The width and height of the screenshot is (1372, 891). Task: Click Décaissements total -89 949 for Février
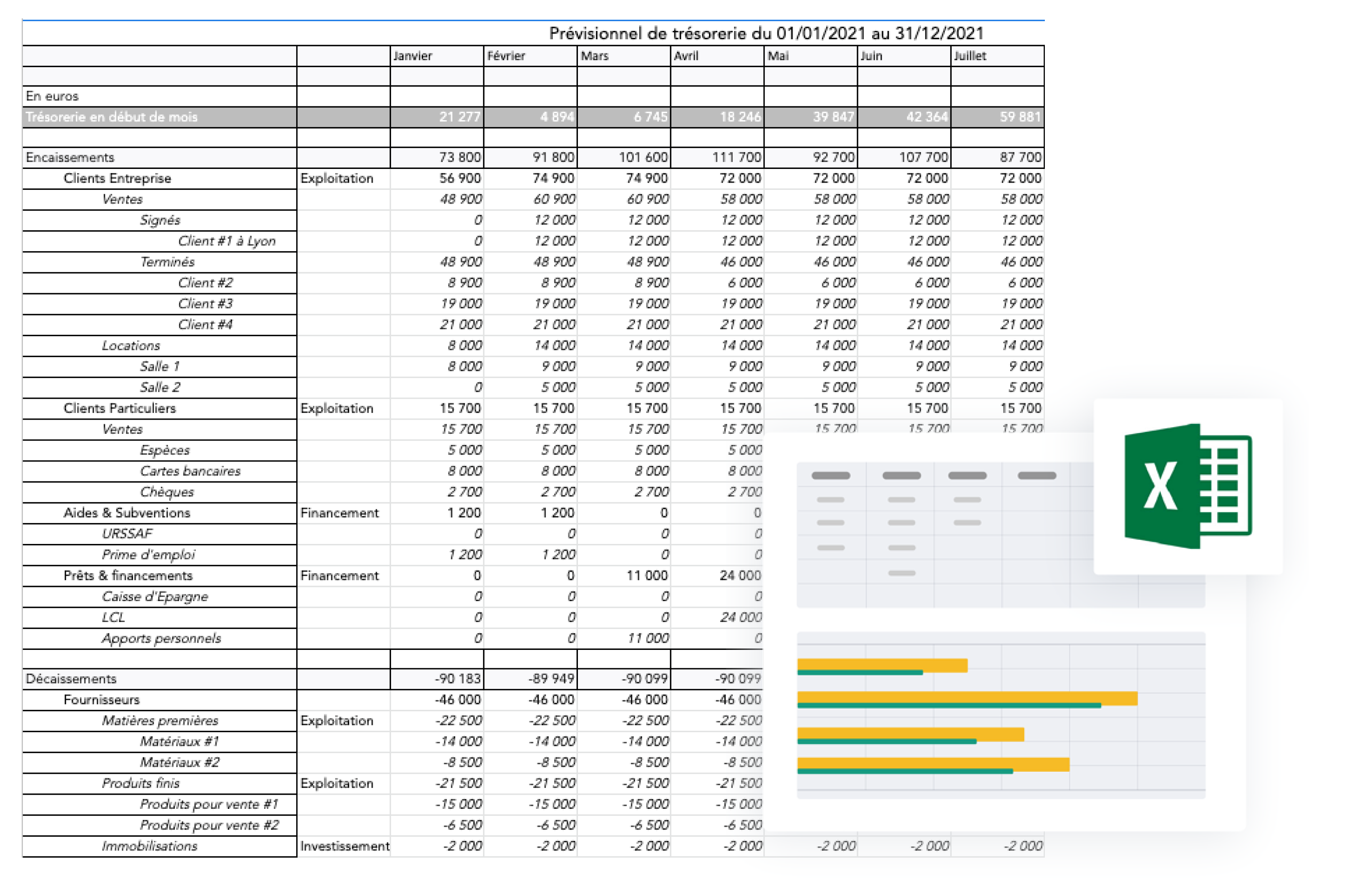point(530,679)
